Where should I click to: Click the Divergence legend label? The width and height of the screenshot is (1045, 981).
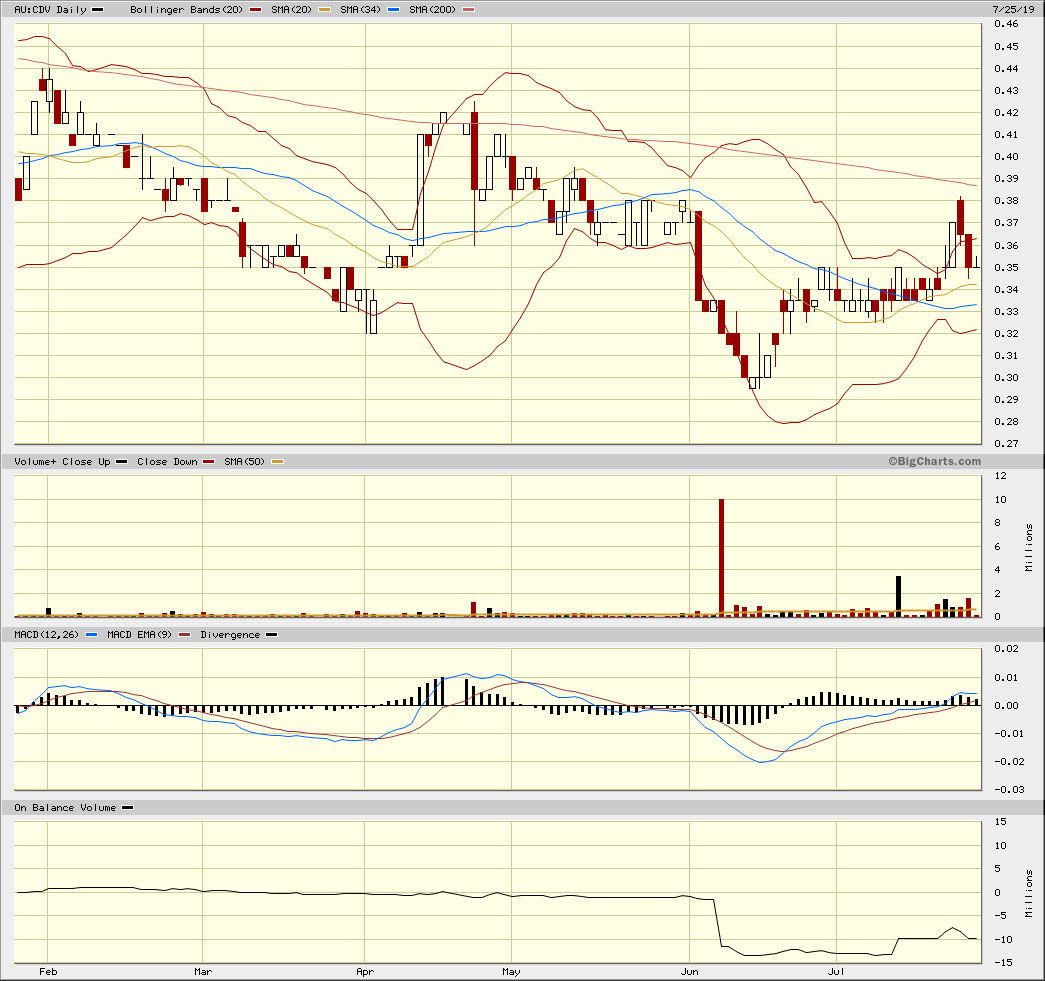[230, 634]
